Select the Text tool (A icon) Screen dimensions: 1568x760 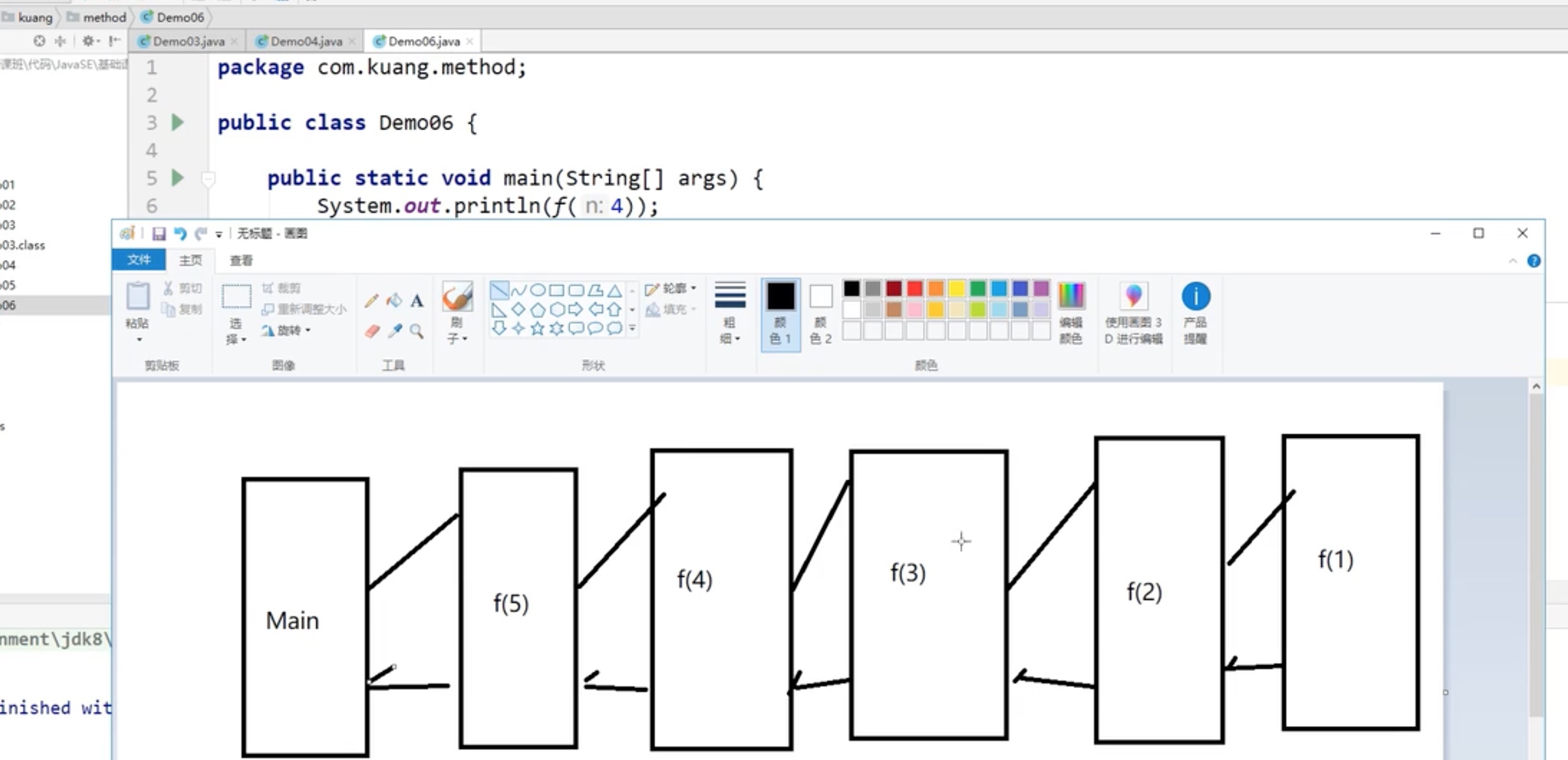[x=417, y=300]
